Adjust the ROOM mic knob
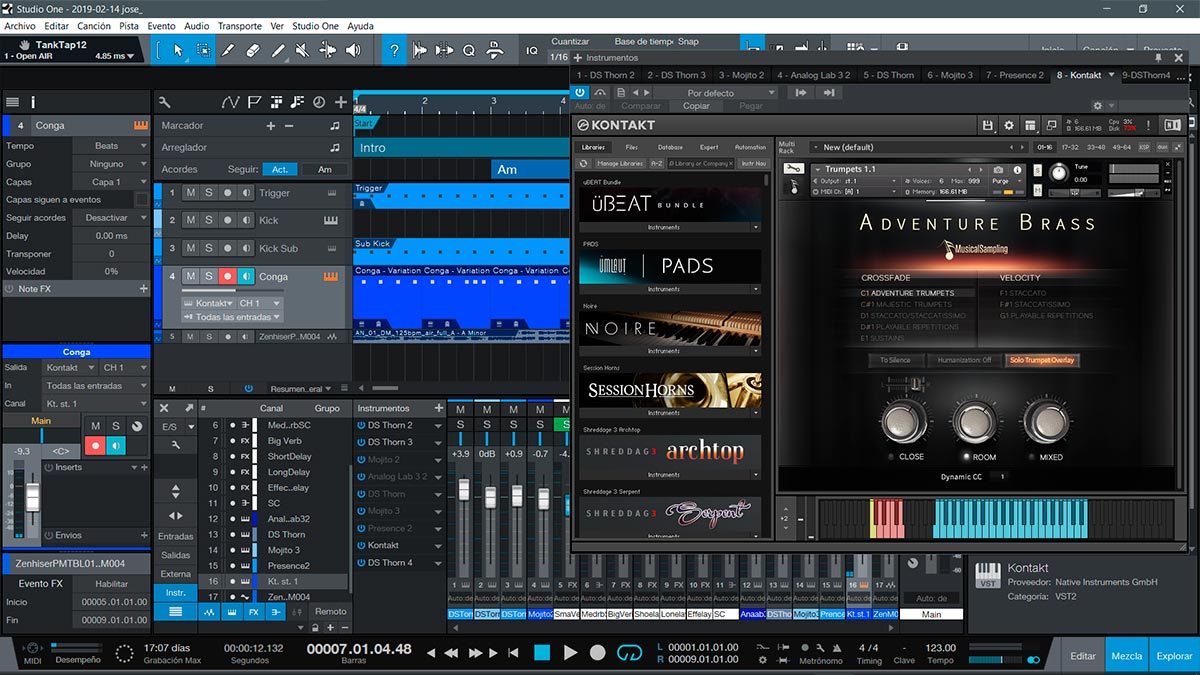Image resolution: width=1200 pixels, height=675 pixels. [x=976, y=422]
